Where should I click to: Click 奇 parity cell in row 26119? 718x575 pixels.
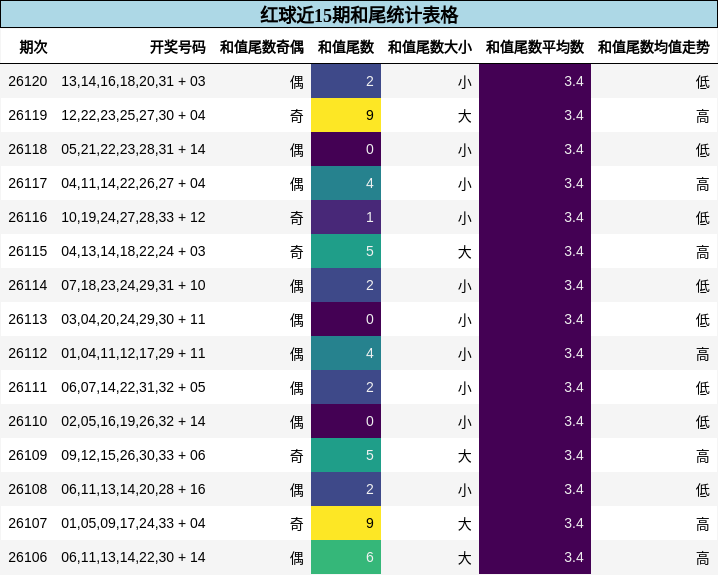(x=297, y=116)
